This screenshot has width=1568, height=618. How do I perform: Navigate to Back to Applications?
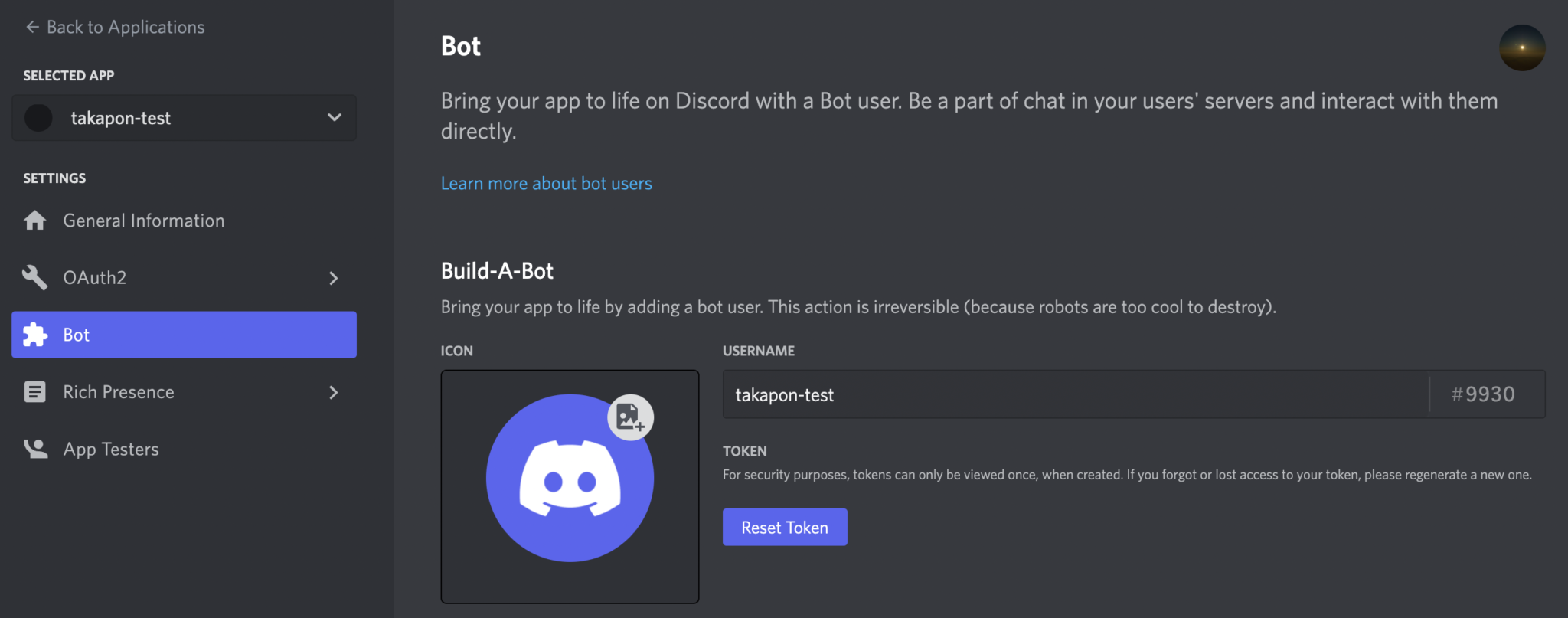[x=126, y=27]
